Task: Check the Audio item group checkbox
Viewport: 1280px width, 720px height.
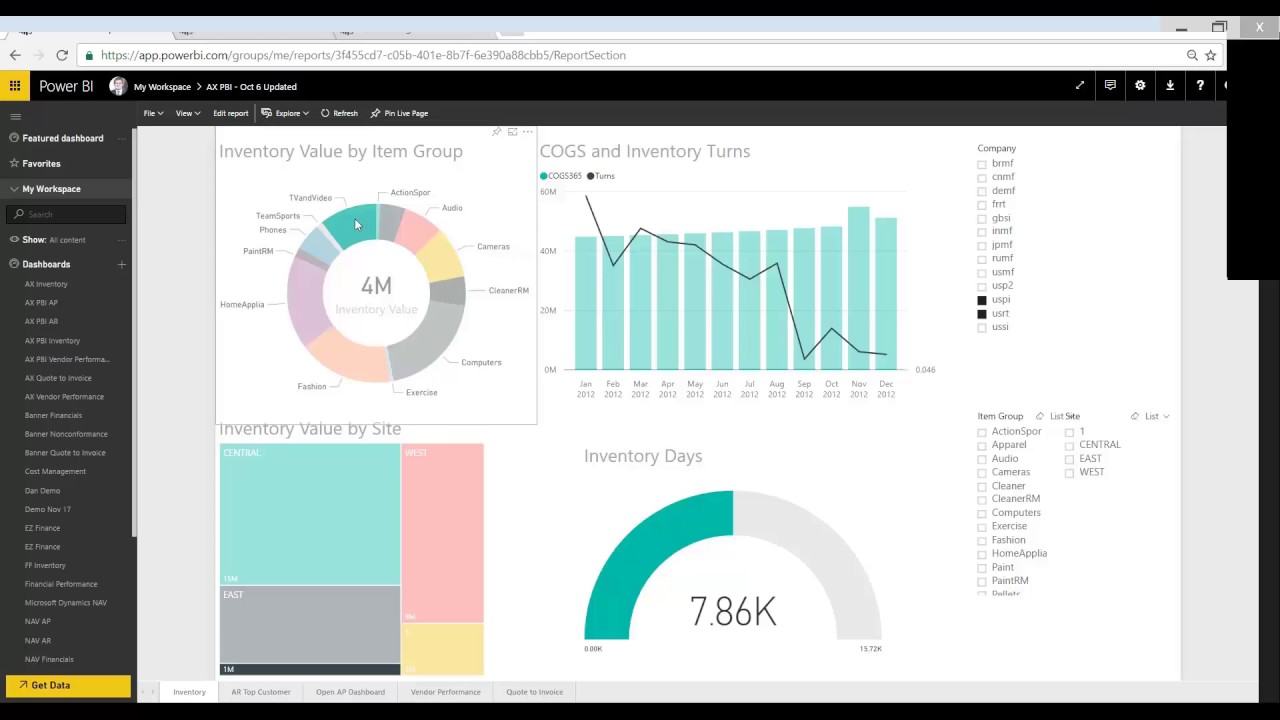Action: click(x=982, y=459)
